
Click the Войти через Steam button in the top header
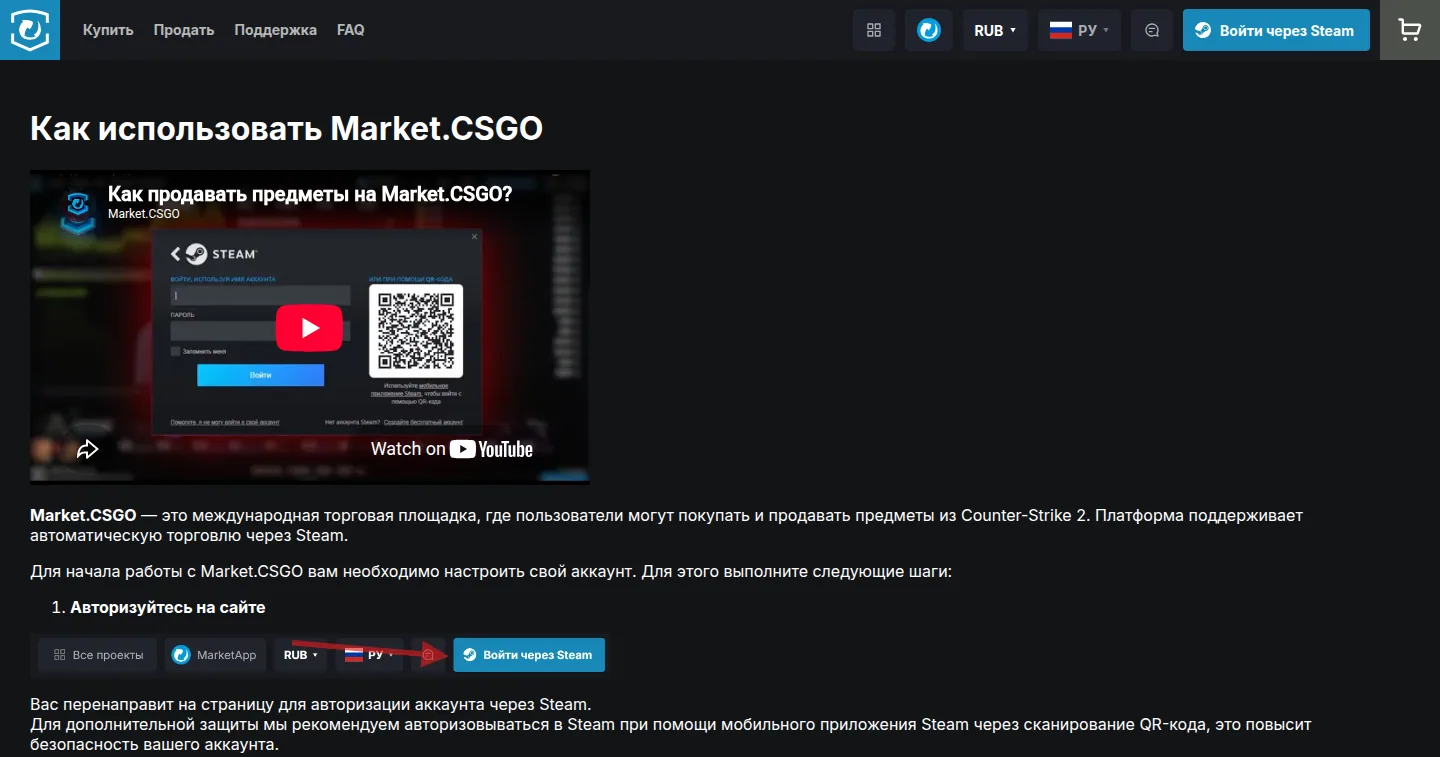[x=1276, y=30]
